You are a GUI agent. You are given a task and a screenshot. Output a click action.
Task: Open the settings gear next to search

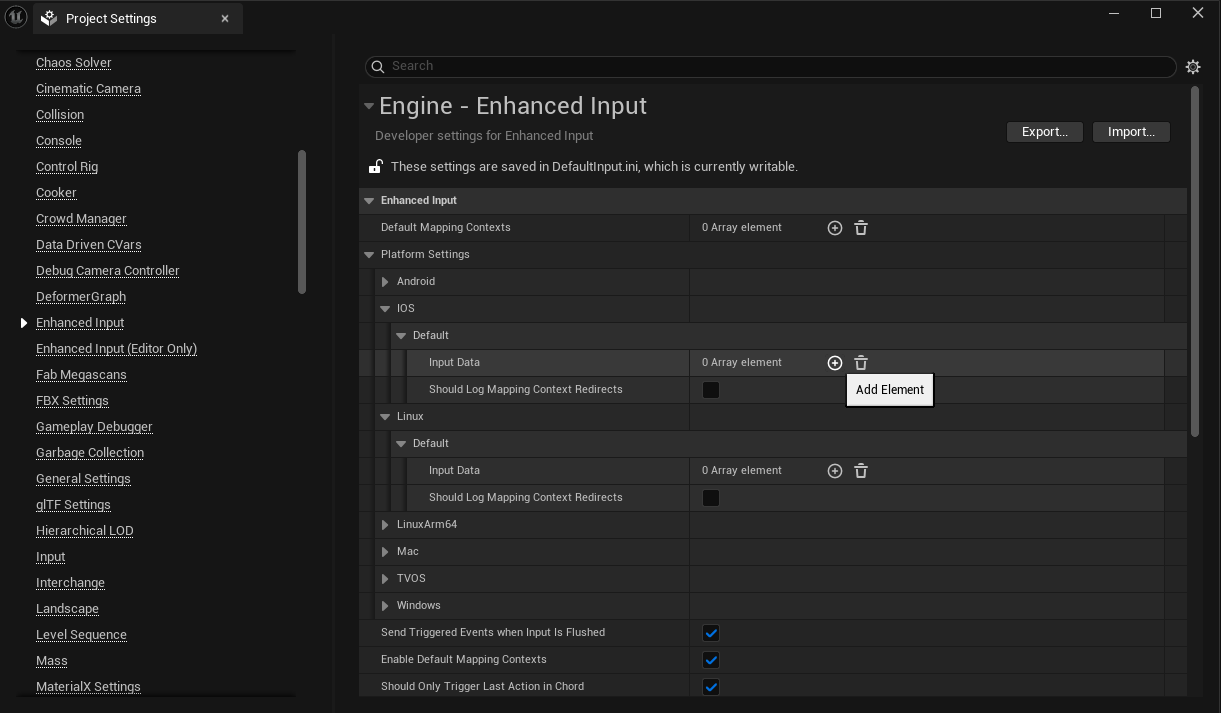click(x=1193, y=67)
